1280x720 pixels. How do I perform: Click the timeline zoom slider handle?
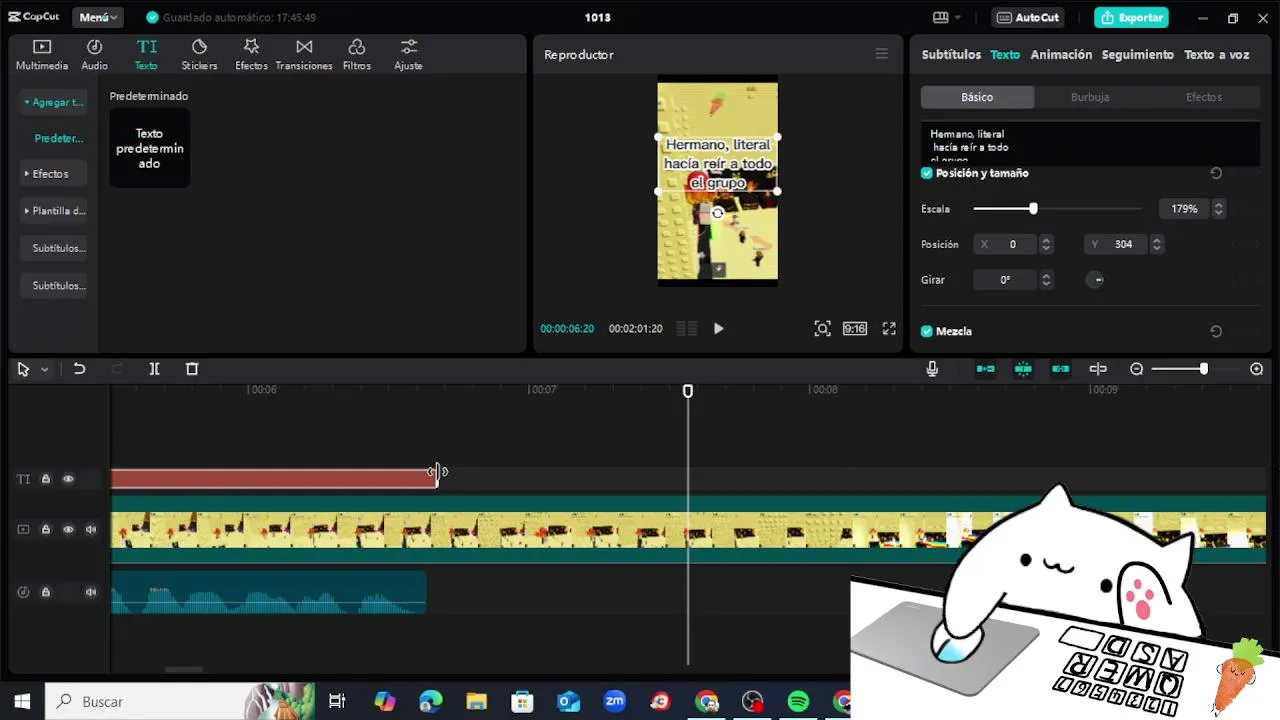coord(1204,369)
